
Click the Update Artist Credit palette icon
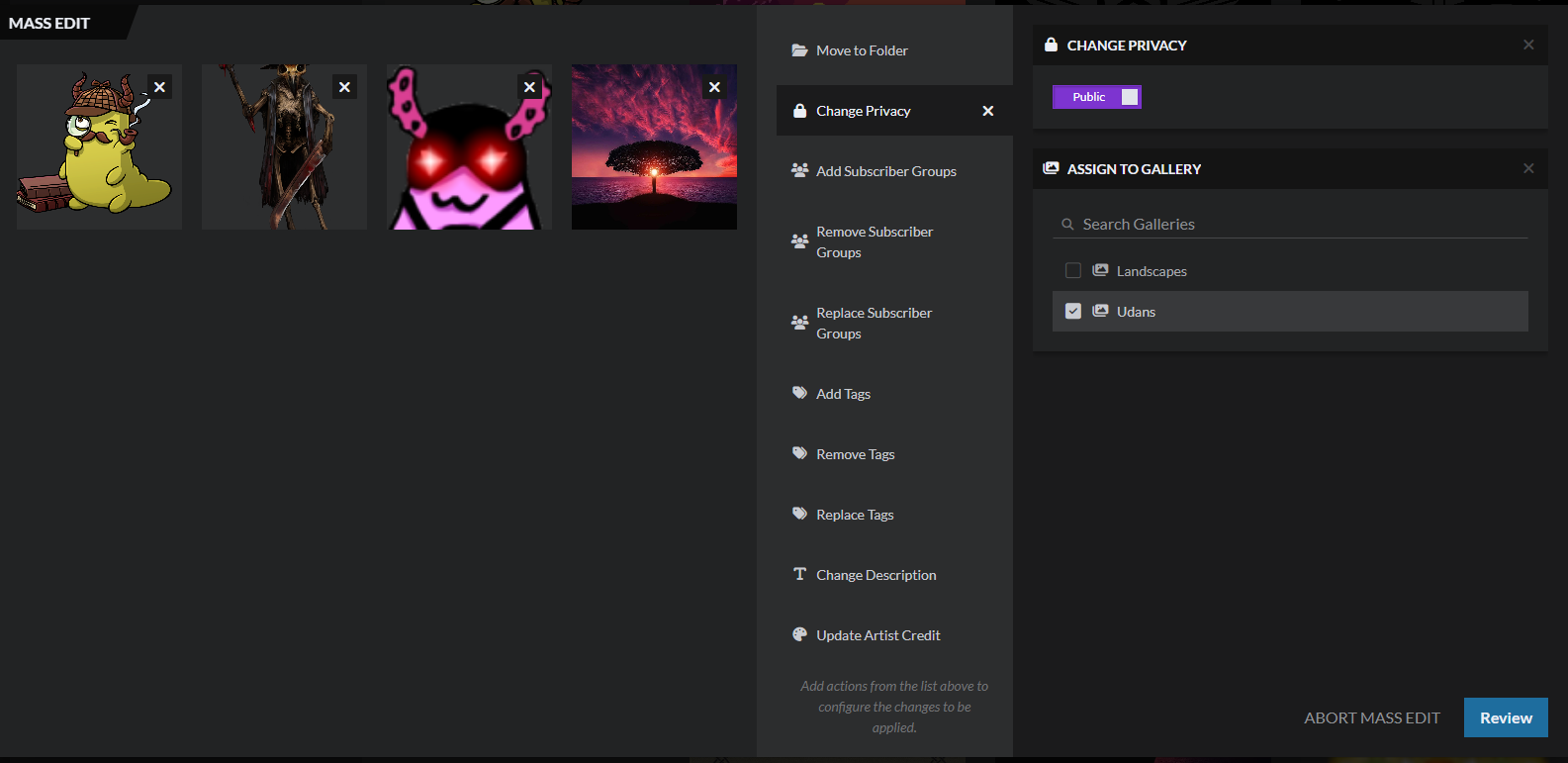click(x=799, y=634)
